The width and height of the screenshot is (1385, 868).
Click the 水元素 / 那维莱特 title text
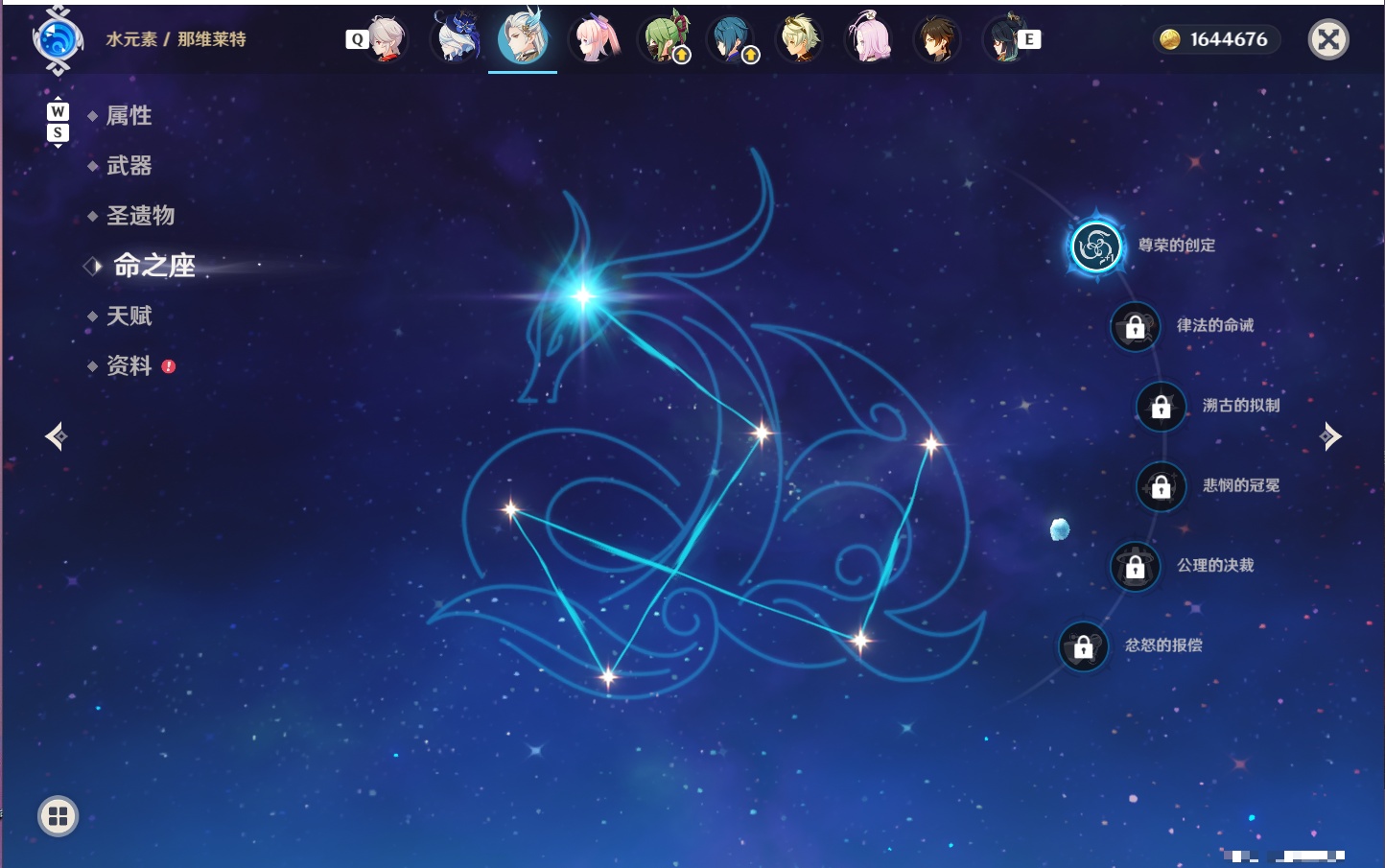point(176,39)
